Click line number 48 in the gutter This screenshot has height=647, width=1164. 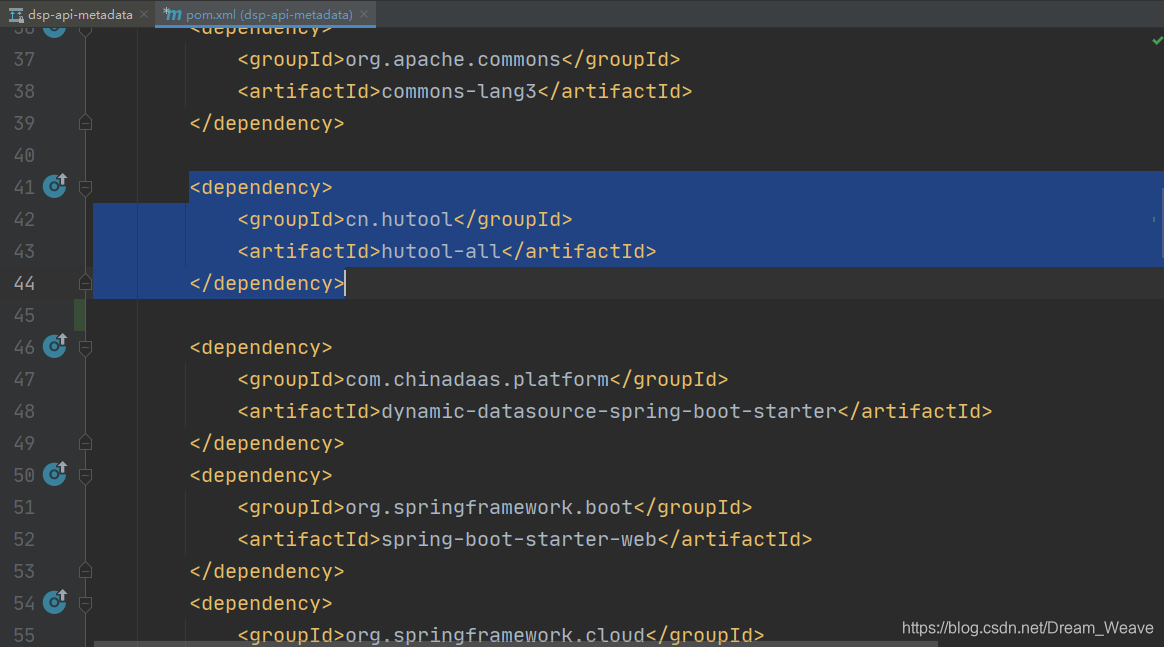(x=24, y=411)
